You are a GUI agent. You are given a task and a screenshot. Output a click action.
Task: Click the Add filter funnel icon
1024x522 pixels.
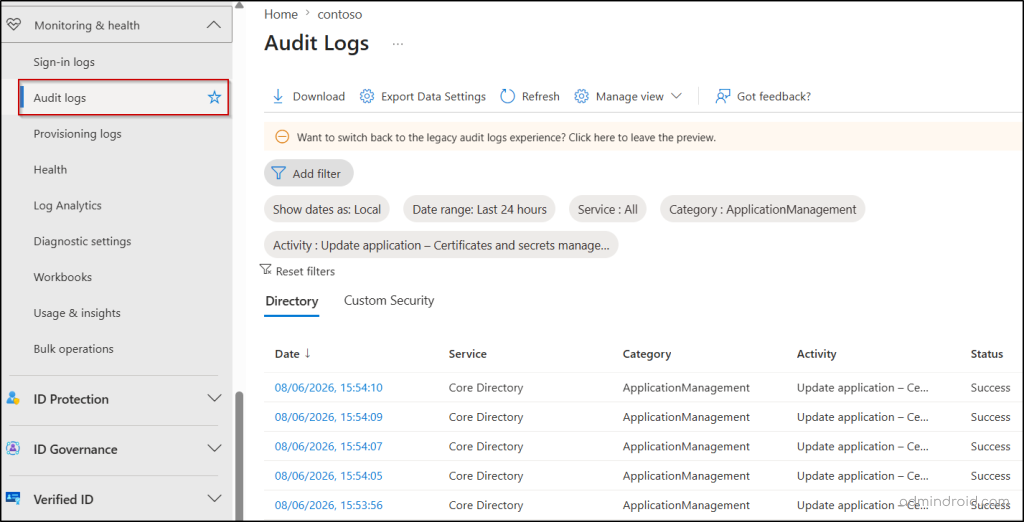tap(278, 173)
